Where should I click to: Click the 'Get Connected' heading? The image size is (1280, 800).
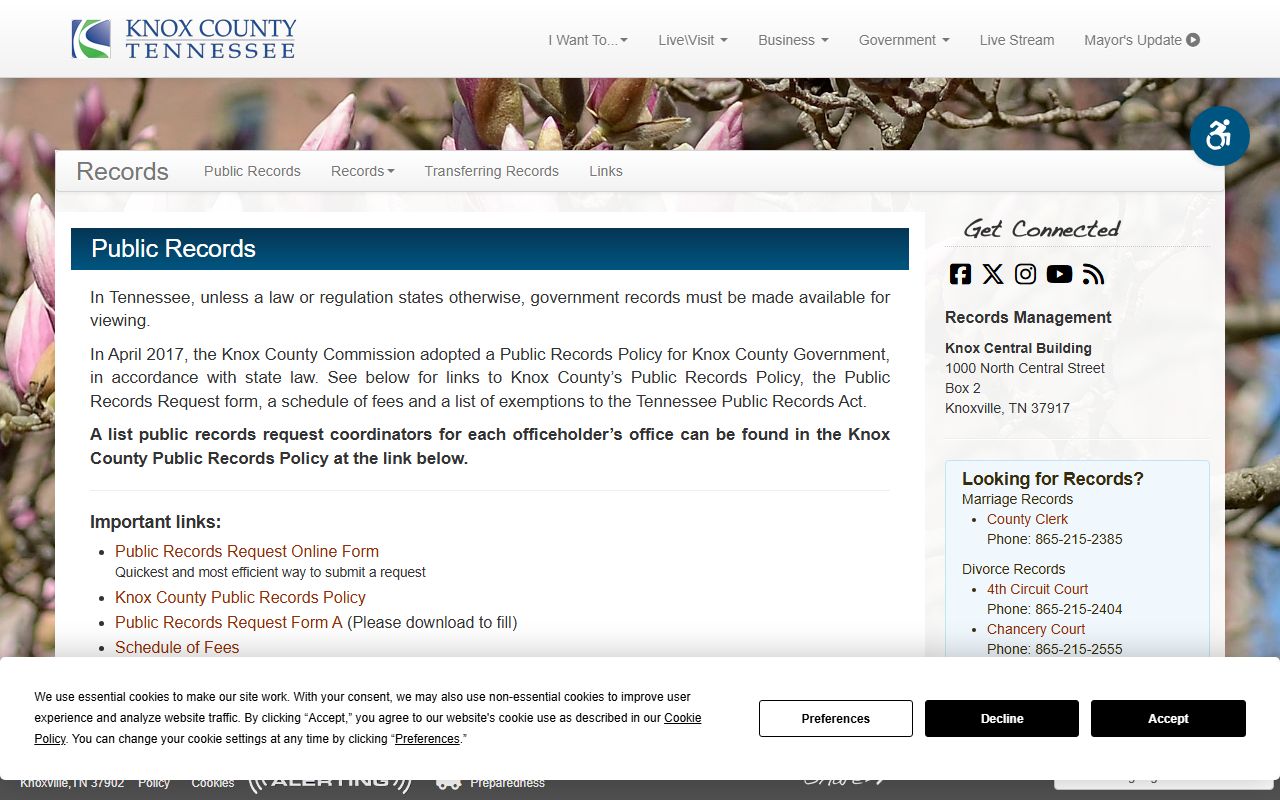click(1041, 229)
